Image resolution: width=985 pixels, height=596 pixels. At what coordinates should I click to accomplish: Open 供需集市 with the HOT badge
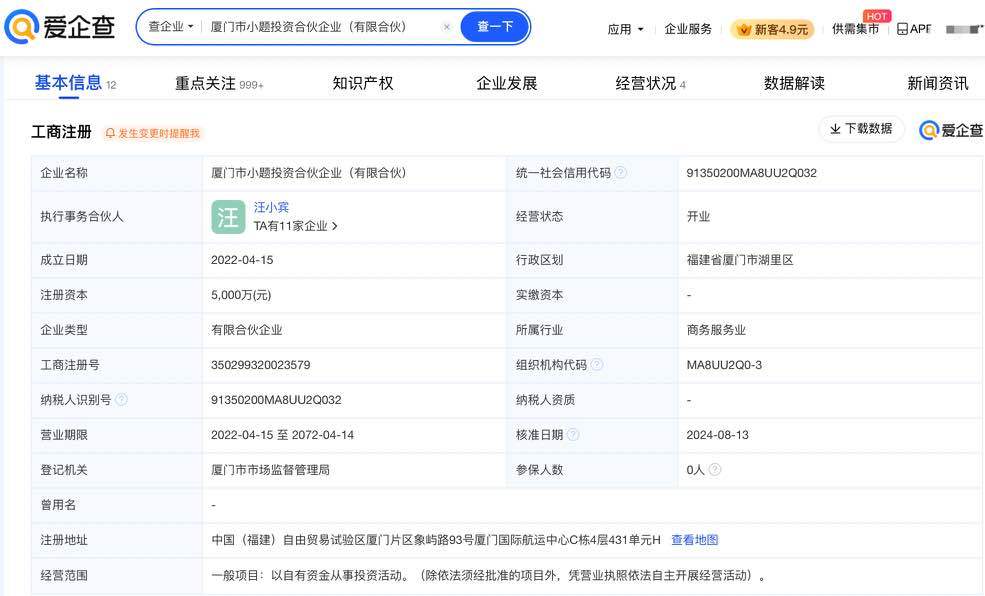click(856, 29)
